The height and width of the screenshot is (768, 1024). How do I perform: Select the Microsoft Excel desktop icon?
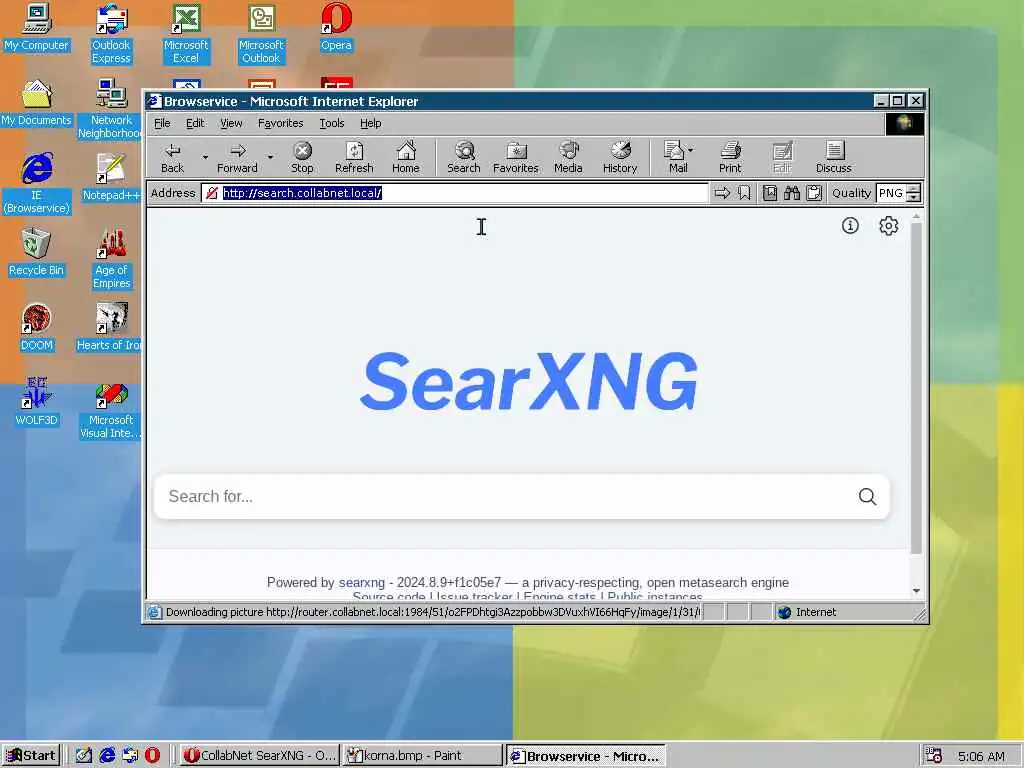pyautogui.click(x=186, y=34)
